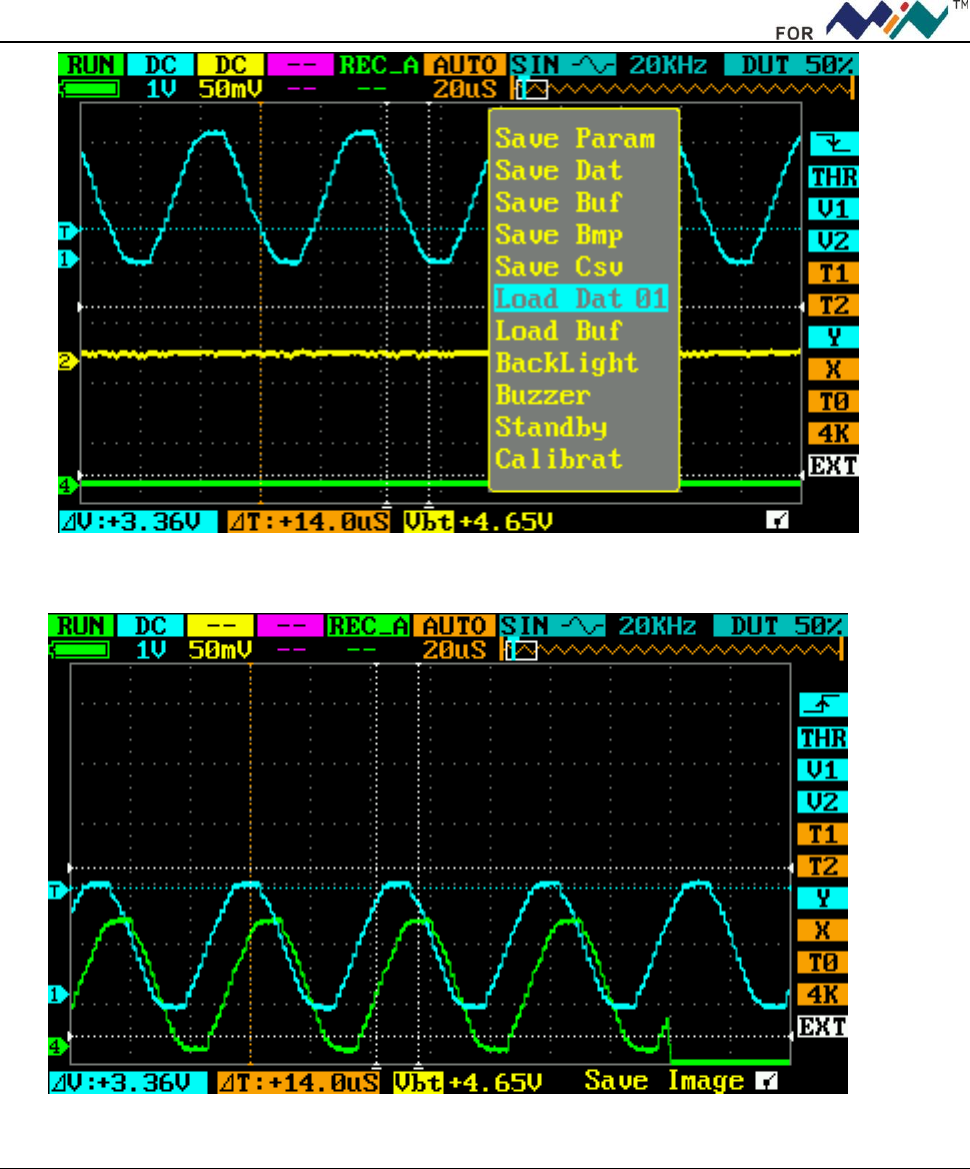
Task: Change 20uS timebase in upper scope
Action: (464, 89)
